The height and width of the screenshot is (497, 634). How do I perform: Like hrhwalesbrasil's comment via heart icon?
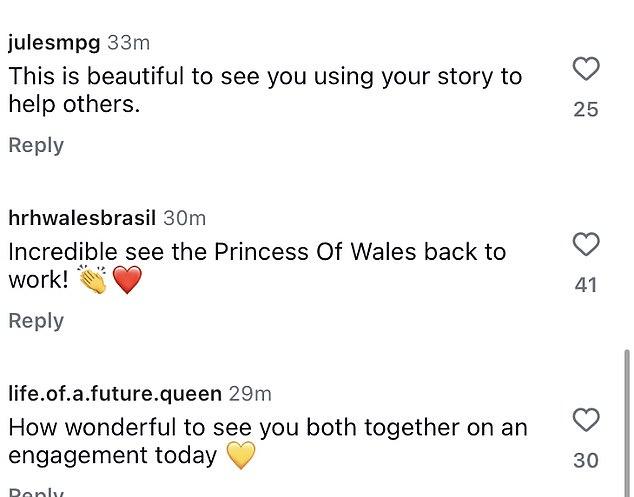tap(586, 244)
